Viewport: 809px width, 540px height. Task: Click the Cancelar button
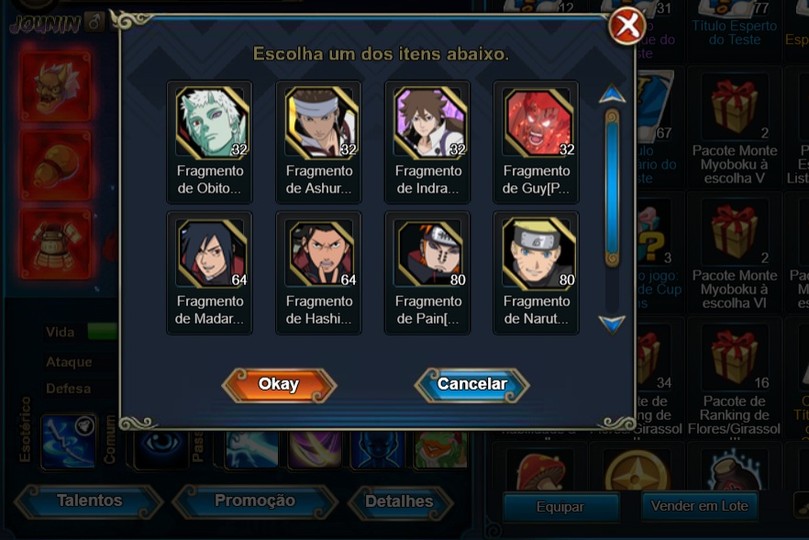tap(472, 385)
